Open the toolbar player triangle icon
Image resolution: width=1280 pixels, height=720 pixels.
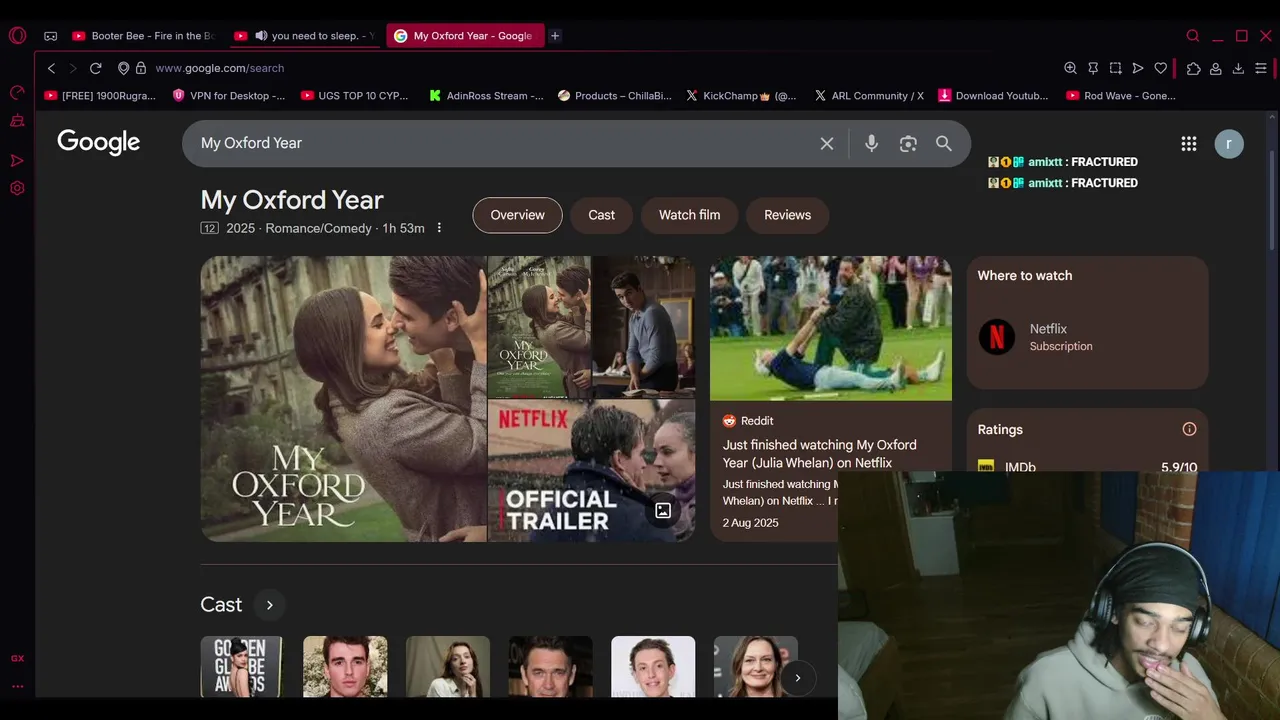(x=1138, y=68)
